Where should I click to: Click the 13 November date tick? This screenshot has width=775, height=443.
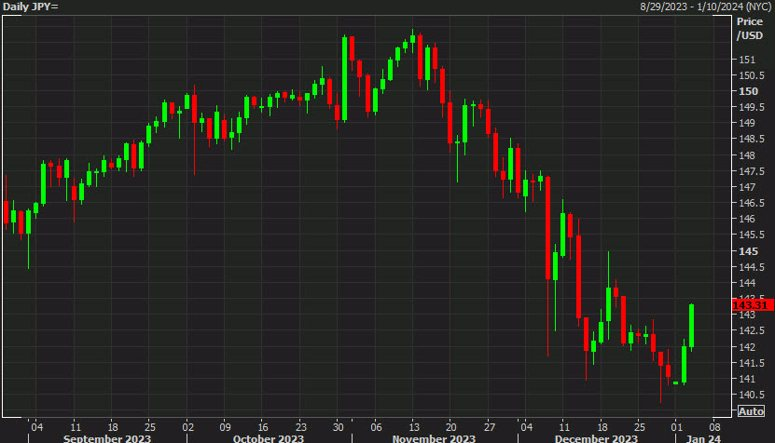coord(414,427)
